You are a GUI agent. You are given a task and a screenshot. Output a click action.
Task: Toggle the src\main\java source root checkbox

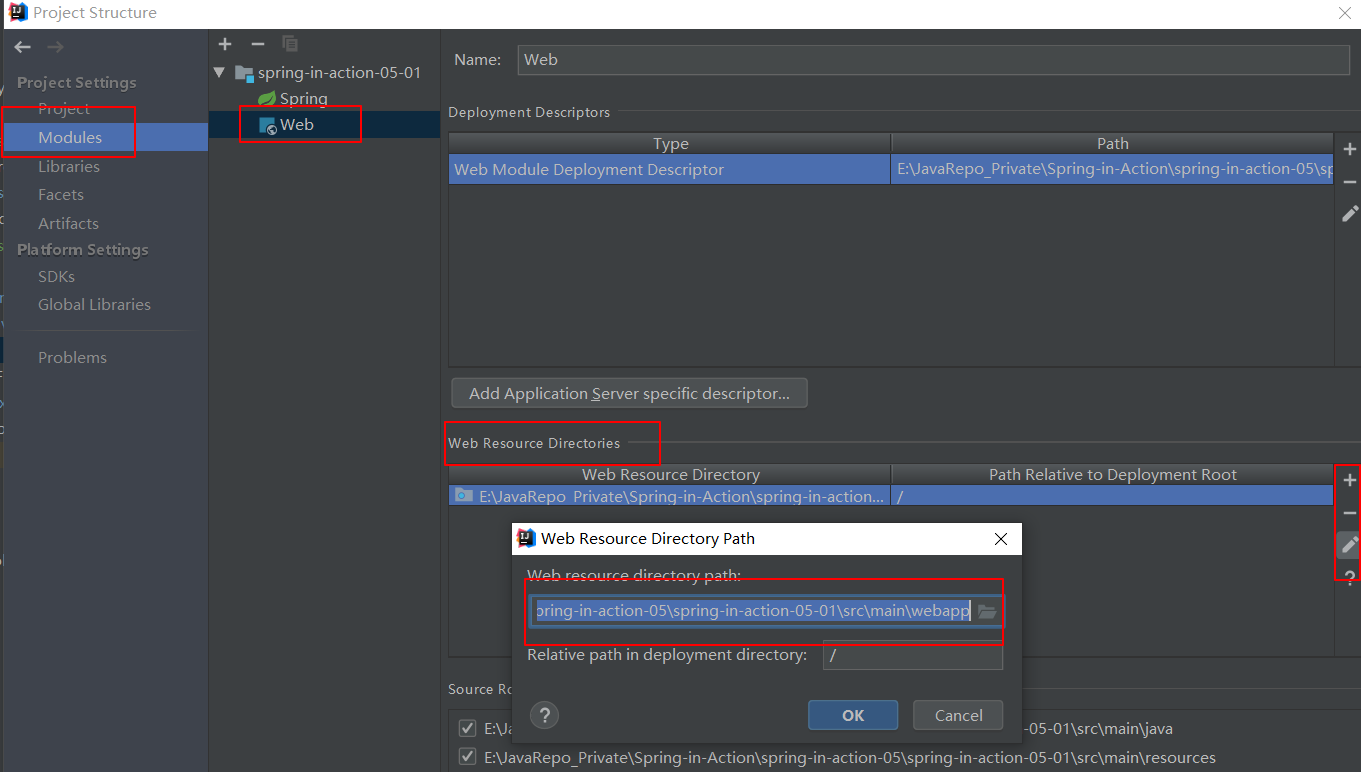(x=467, y=728)
